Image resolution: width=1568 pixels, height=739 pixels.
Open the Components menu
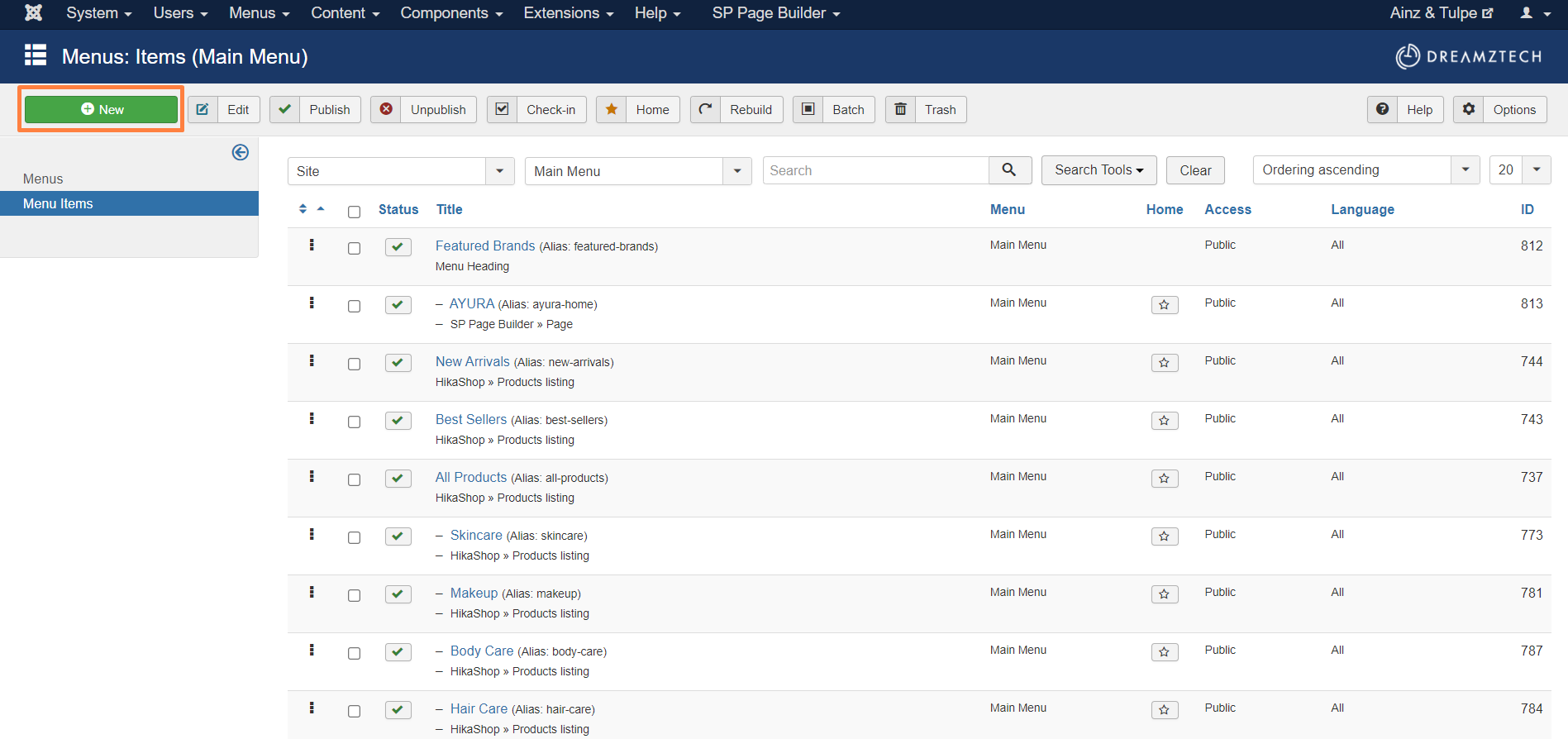click(451, 13)
